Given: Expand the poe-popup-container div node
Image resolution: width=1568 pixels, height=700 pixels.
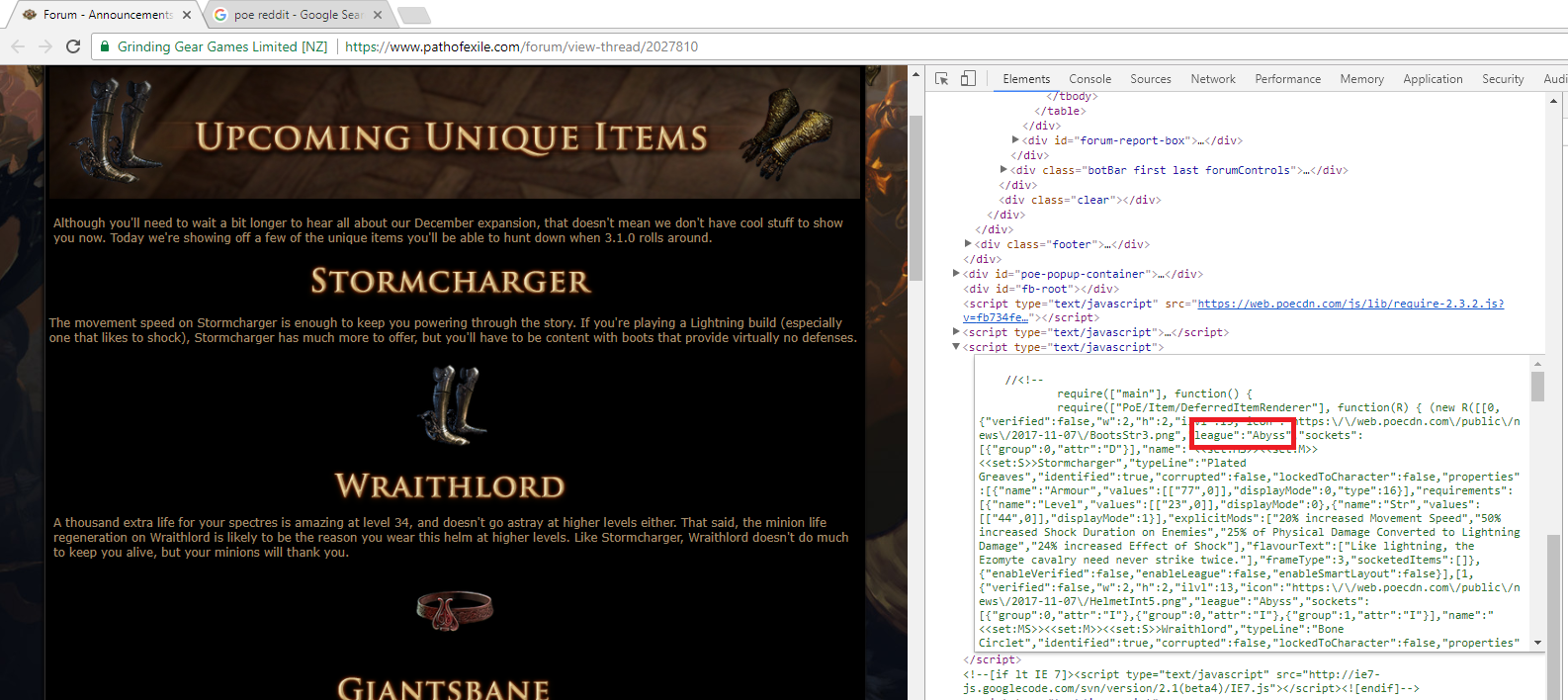Looking at the screenshot, I should [x=956, y=273].
